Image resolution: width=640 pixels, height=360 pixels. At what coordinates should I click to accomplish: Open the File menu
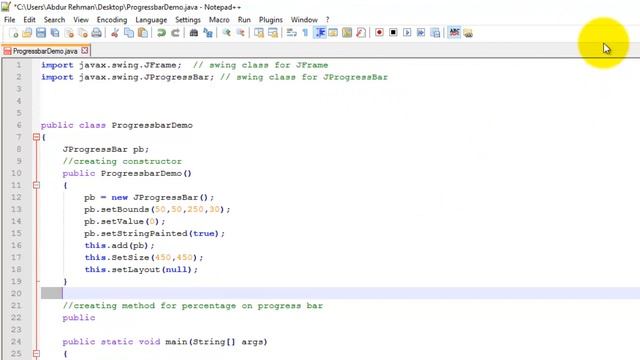(x=9, y=20)
